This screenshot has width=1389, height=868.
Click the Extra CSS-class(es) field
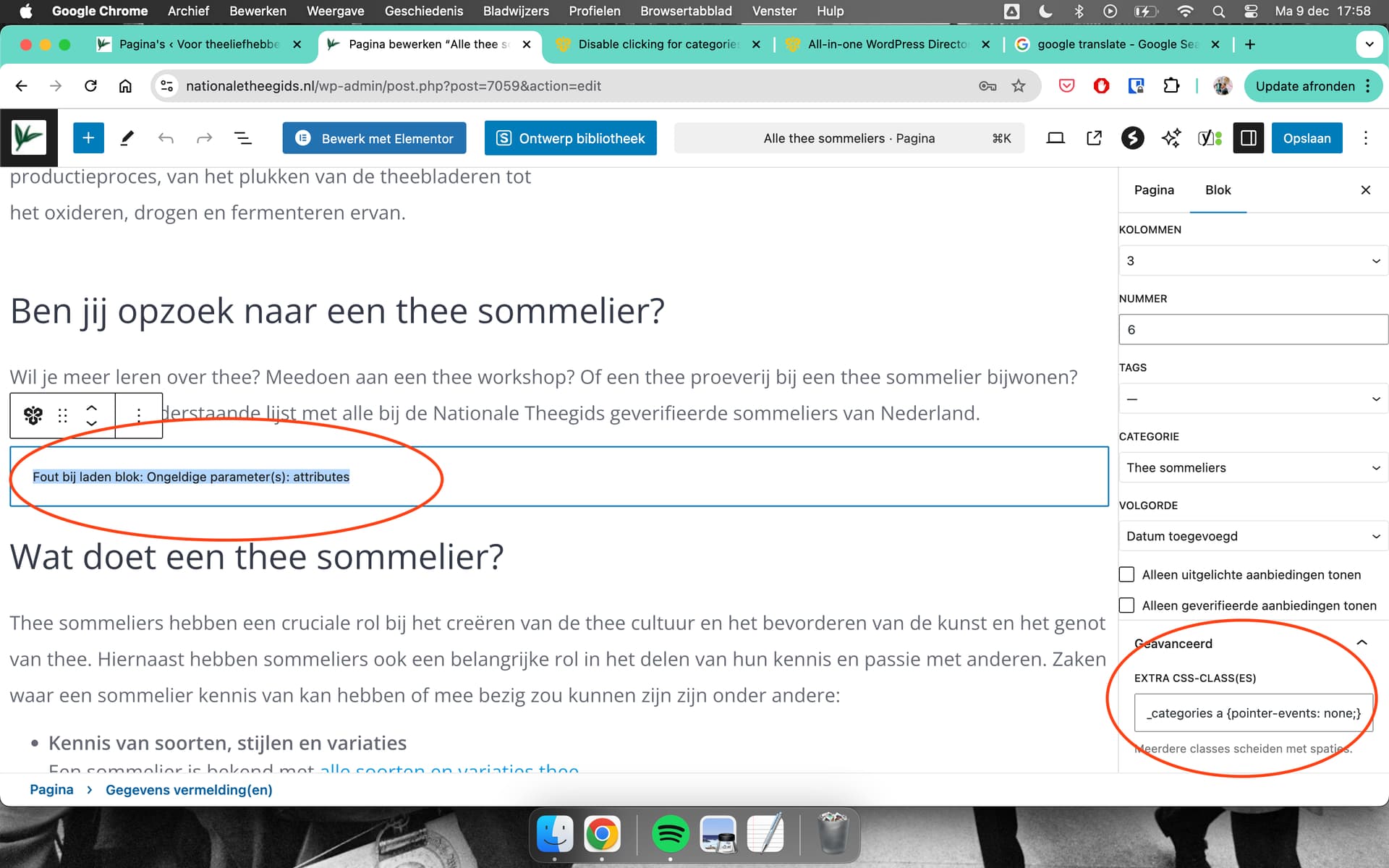[x=1253, y=713]
